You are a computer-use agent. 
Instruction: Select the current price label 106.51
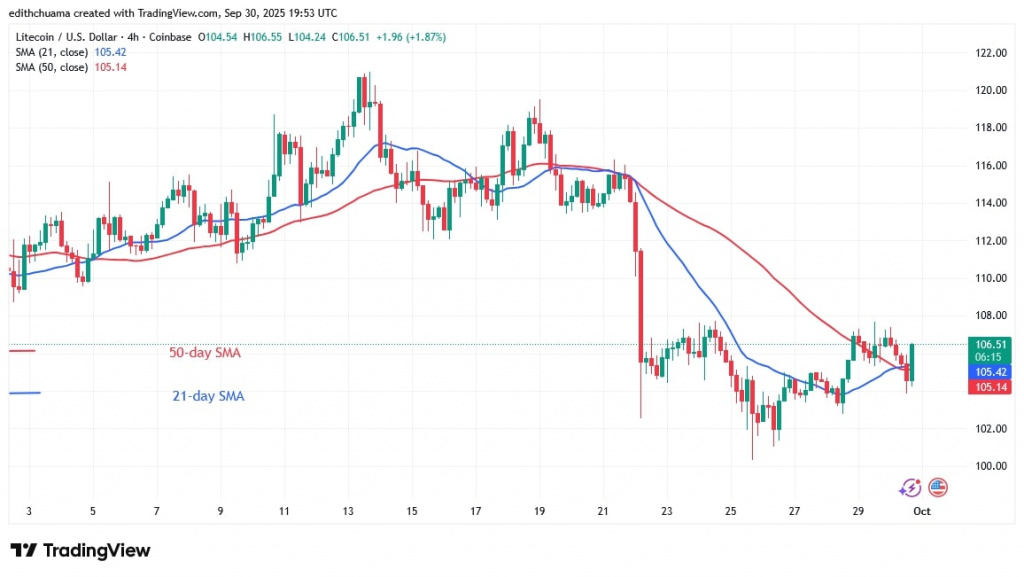[989, 344]
